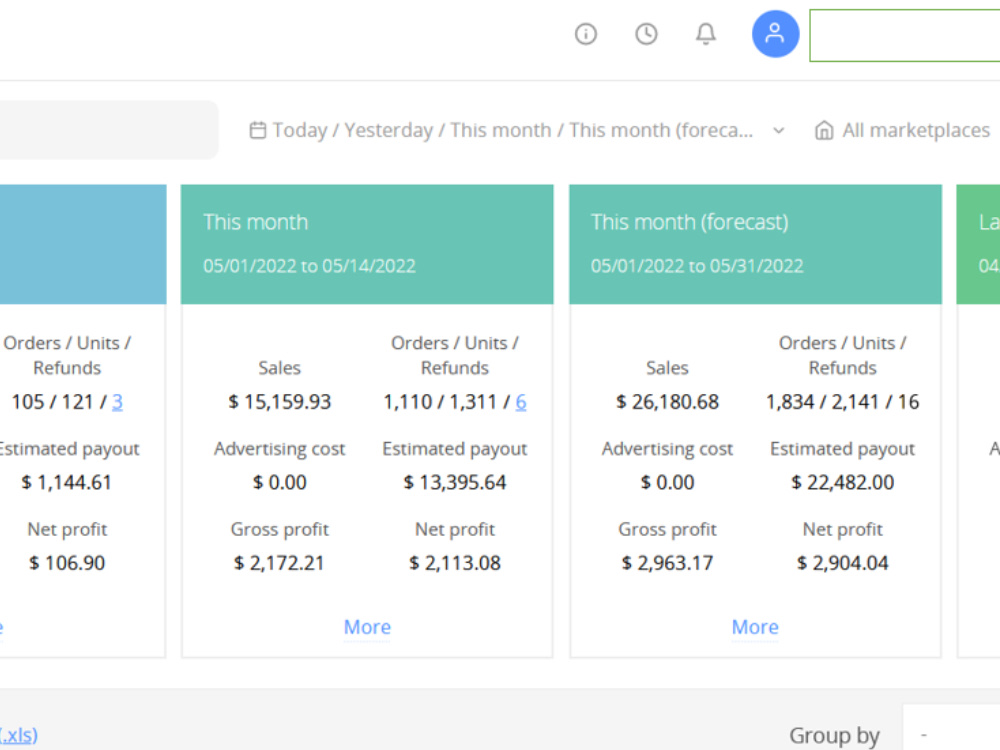Expand the date period dropdown chevron
The width and height of the screenshot is (1000, 750).
point(778,131)
